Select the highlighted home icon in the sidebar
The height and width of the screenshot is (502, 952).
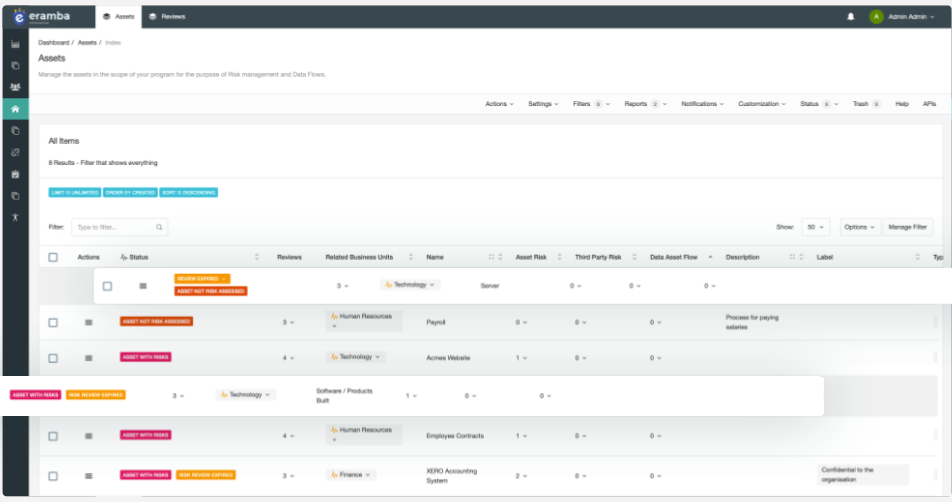click(x=15, y=109)
